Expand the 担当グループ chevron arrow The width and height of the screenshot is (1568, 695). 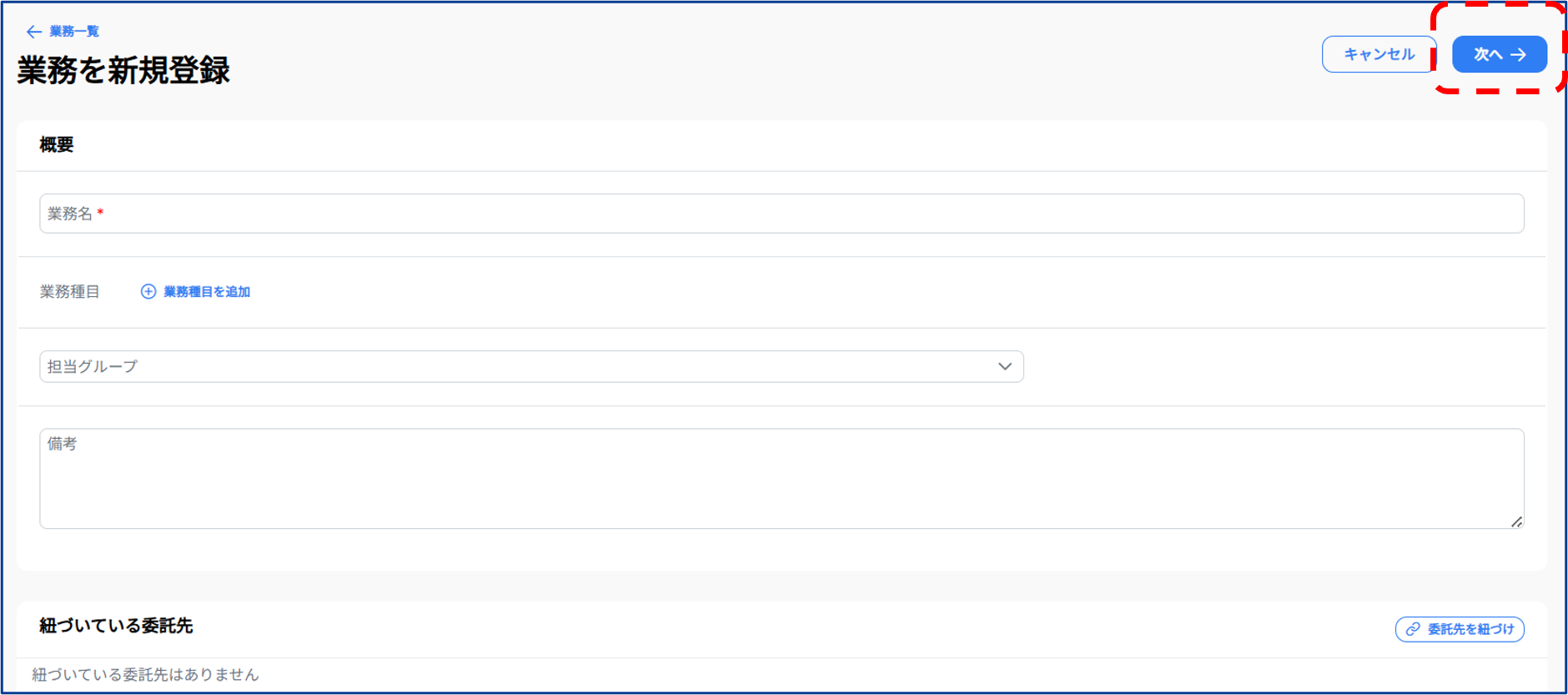[1005, 366]
